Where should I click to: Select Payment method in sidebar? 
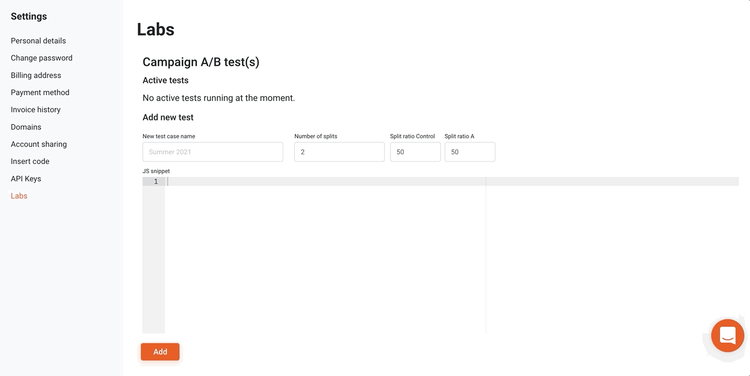40,92
